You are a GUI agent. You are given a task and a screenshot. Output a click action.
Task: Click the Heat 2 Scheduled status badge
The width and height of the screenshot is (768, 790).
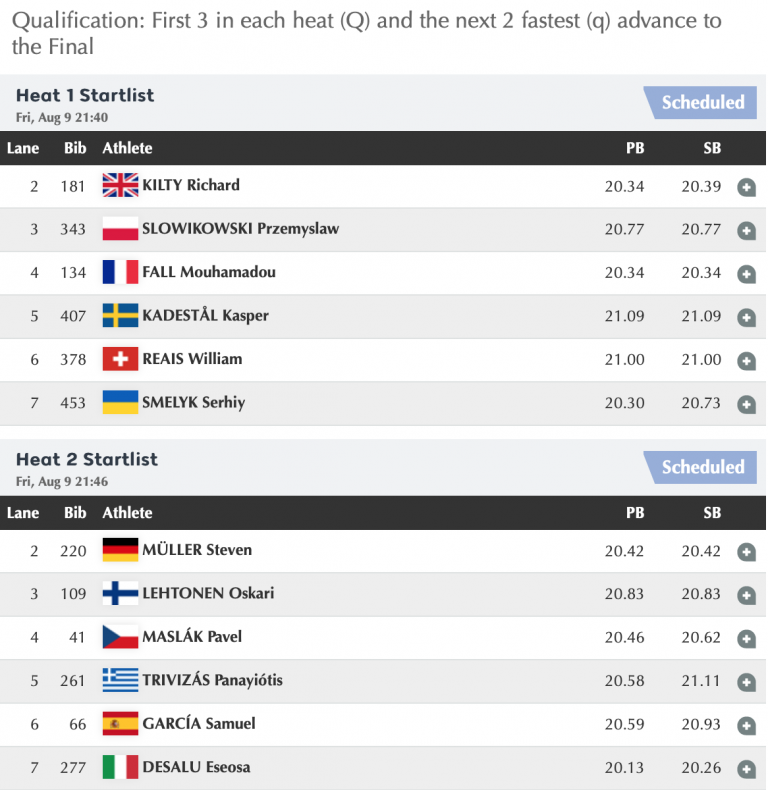[x=701, y=467]
